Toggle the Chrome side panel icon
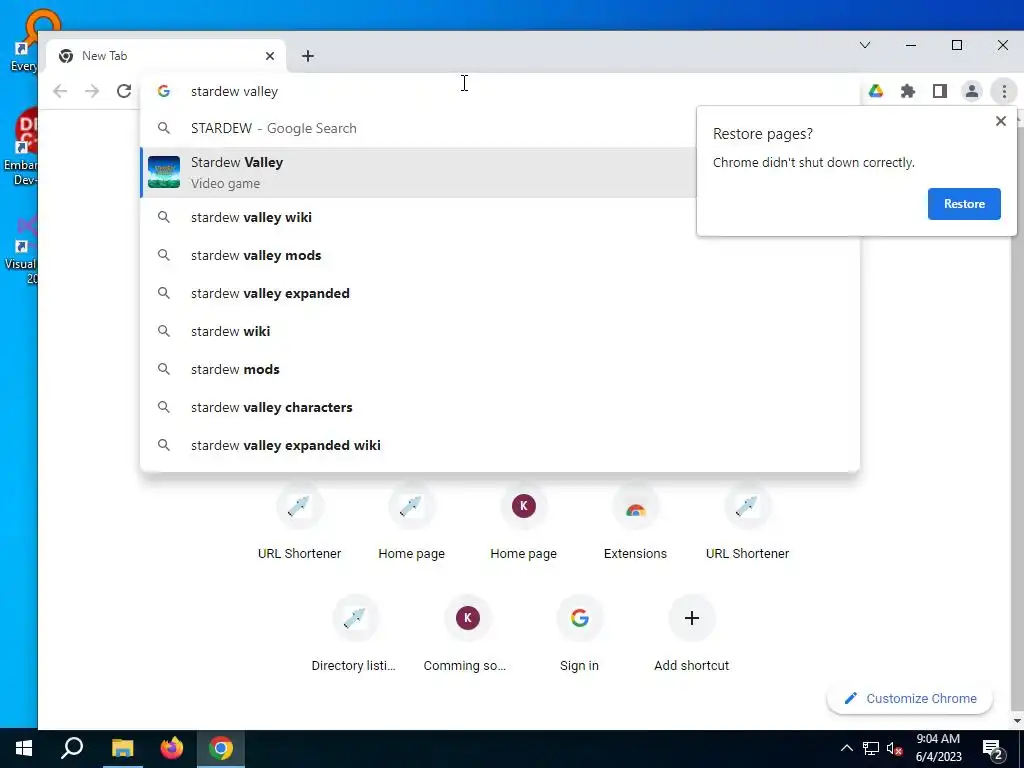 940,91
